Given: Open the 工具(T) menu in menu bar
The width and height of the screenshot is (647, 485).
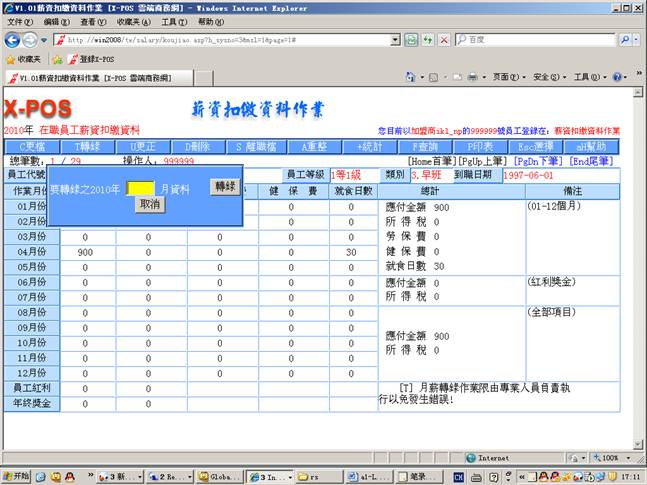Looking at the screenshot, I should pyautogui.click(x=173, y=21).
